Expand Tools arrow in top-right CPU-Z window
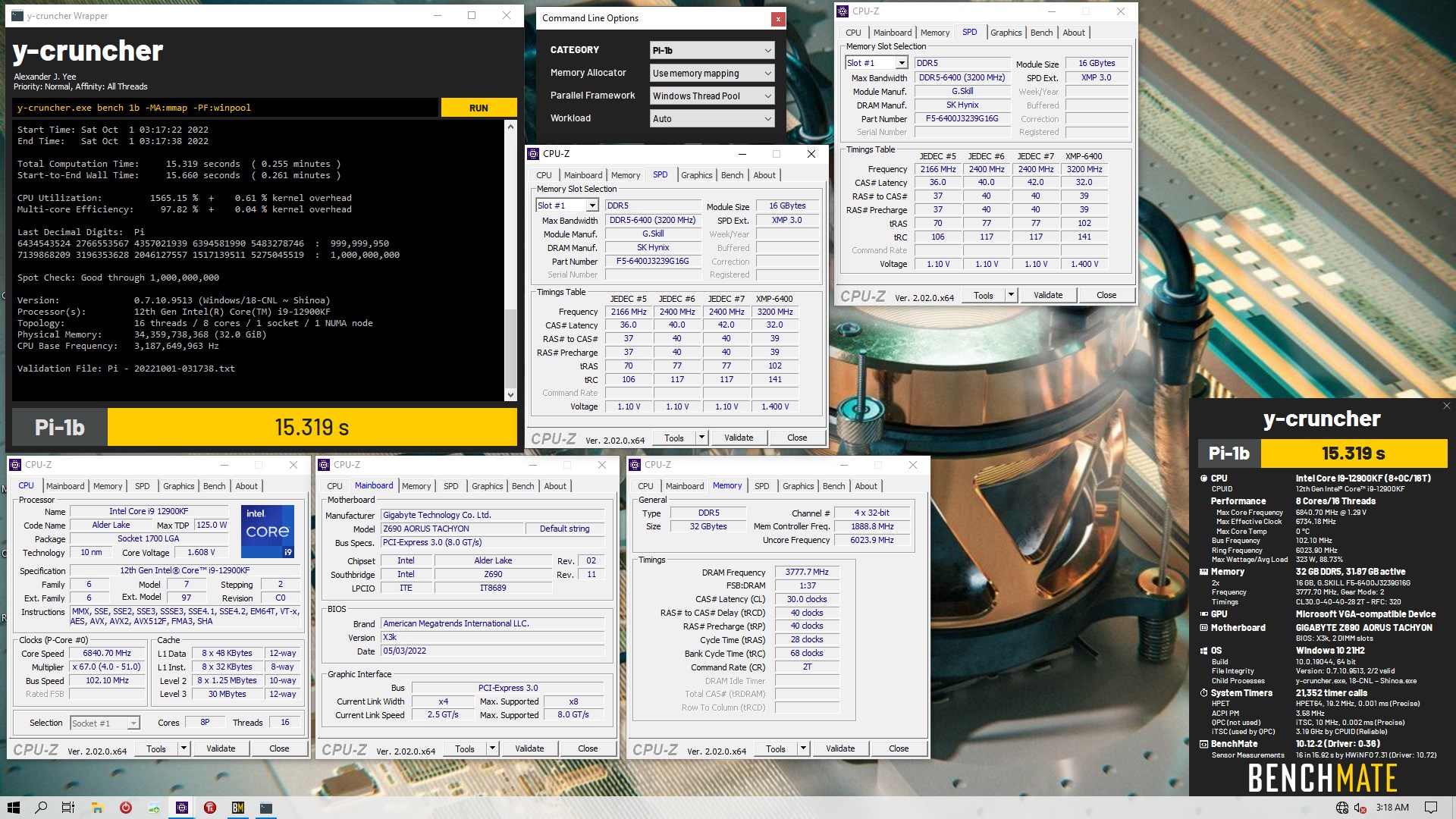Image resolution: width=1456 pixels, height=819 pixels. pyautogui.click(x=1011, y=295)
